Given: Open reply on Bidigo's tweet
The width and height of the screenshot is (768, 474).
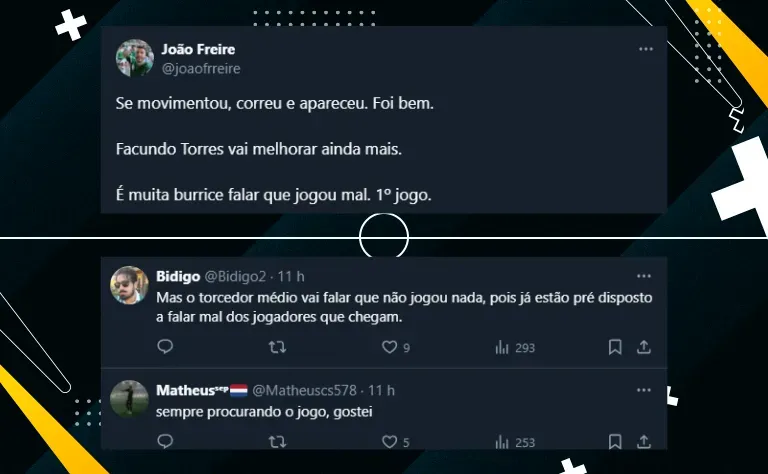Looking at the screenshot, I should [165, 347].
